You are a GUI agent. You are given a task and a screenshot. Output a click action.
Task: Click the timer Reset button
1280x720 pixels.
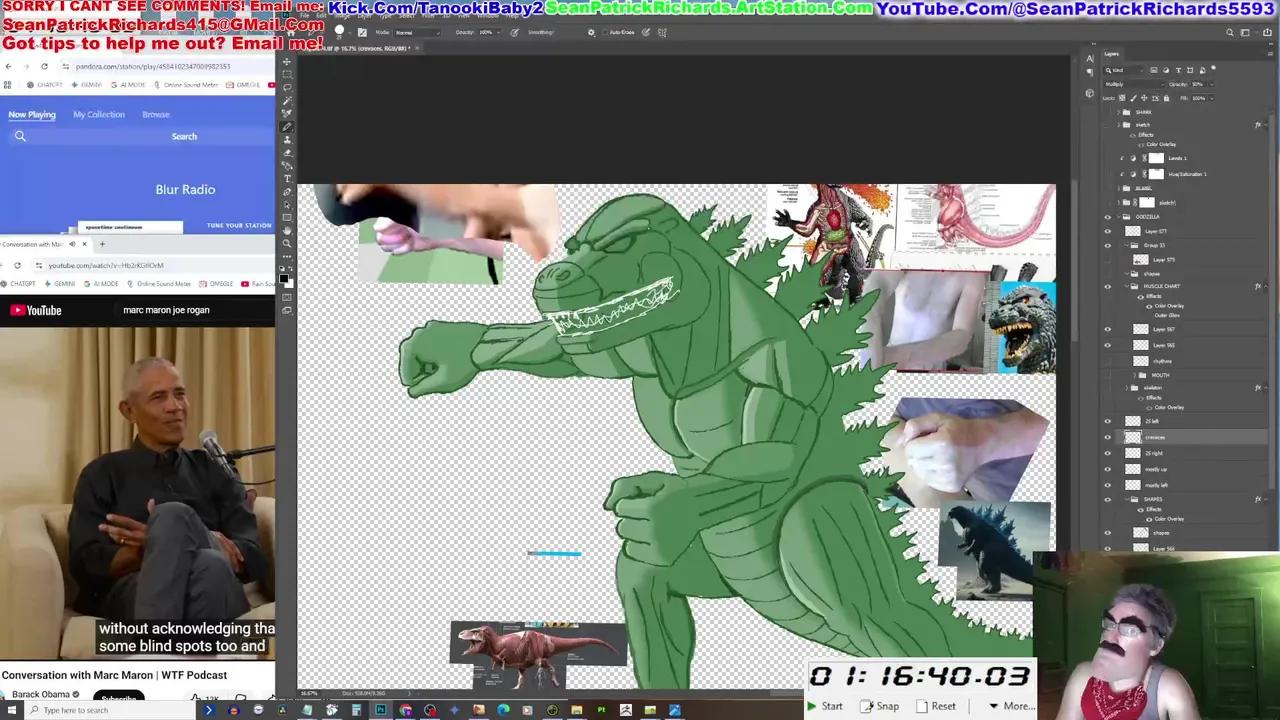[936, 706]
